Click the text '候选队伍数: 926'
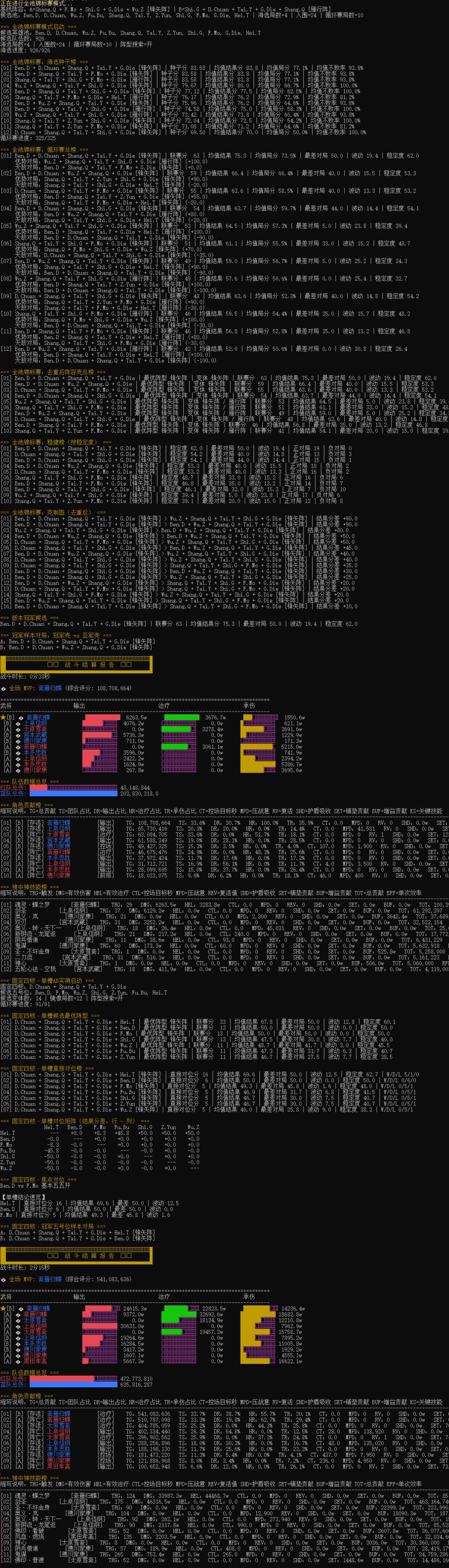The width and height of the screenshot is (449, 1568). point(22,38)
